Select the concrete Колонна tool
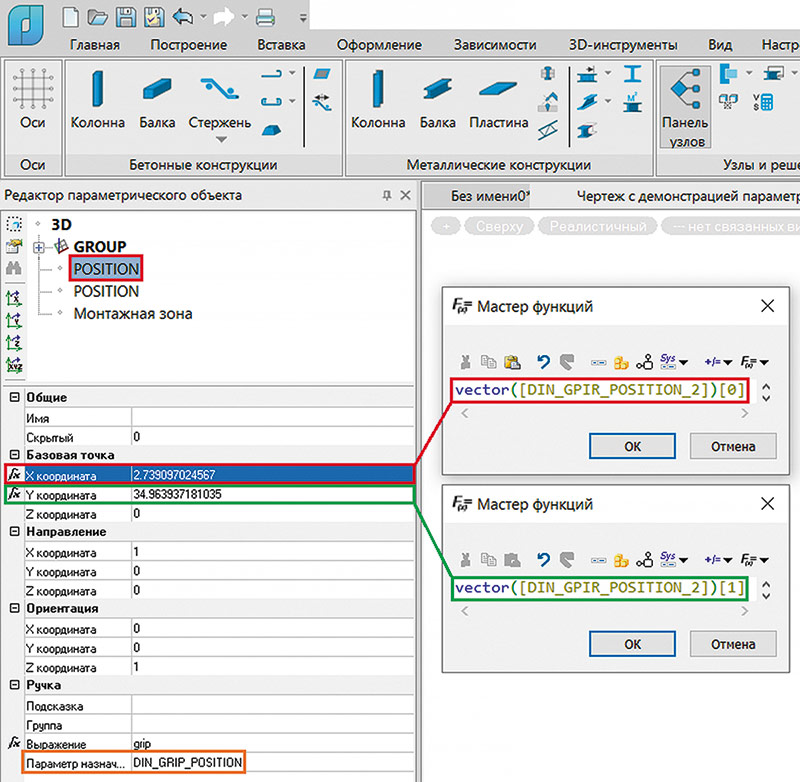This screenshot has width=800, height=782. point(97,99)
